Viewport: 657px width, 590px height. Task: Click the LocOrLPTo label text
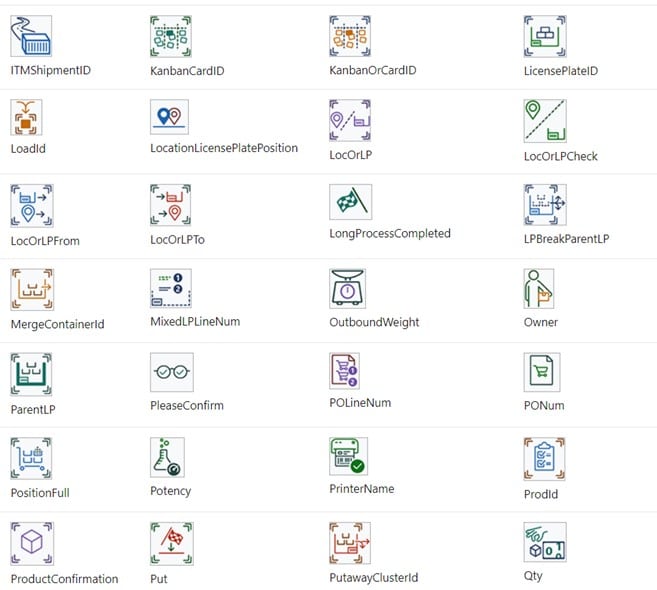click(x=177, y=239)
